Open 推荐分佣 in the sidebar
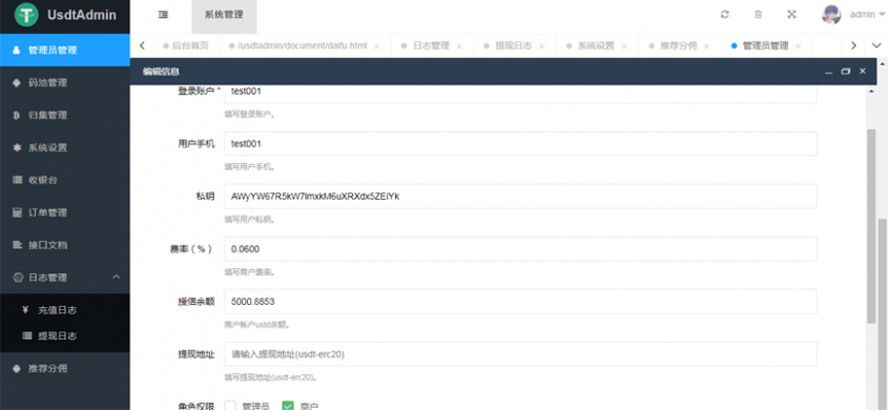The height and width of the screenshot is (410, 888). (65, 369)
